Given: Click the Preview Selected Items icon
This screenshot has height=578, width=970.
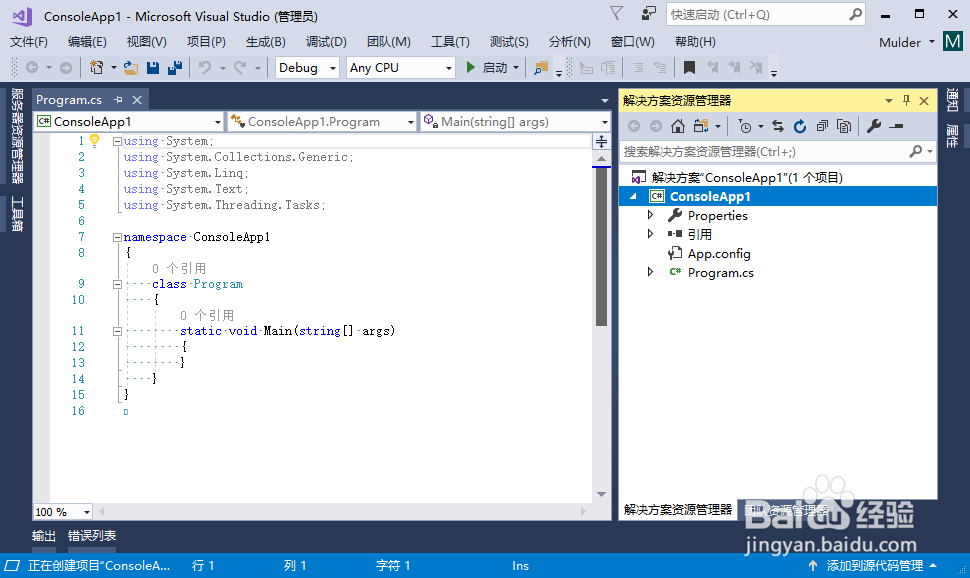Looking at the screenshot, I should tap(896, 126).
